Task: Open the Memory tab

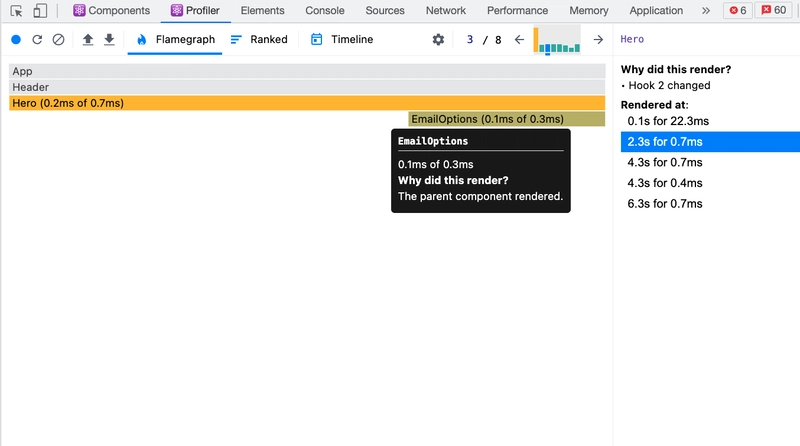Action: 589,11
